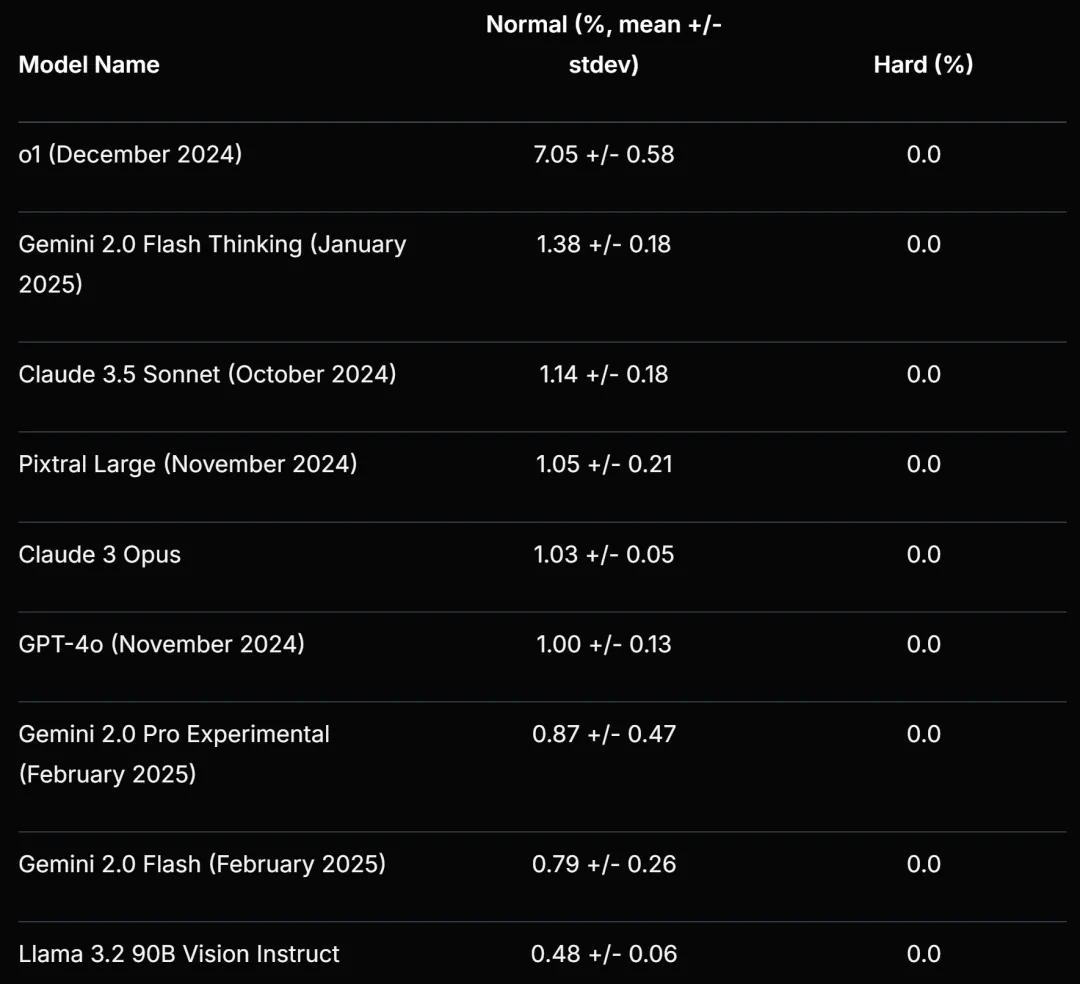Select the 1.38 +/- 0.18 score value
This screenshot has width=1080, height=984.
[x=604, y=244]
